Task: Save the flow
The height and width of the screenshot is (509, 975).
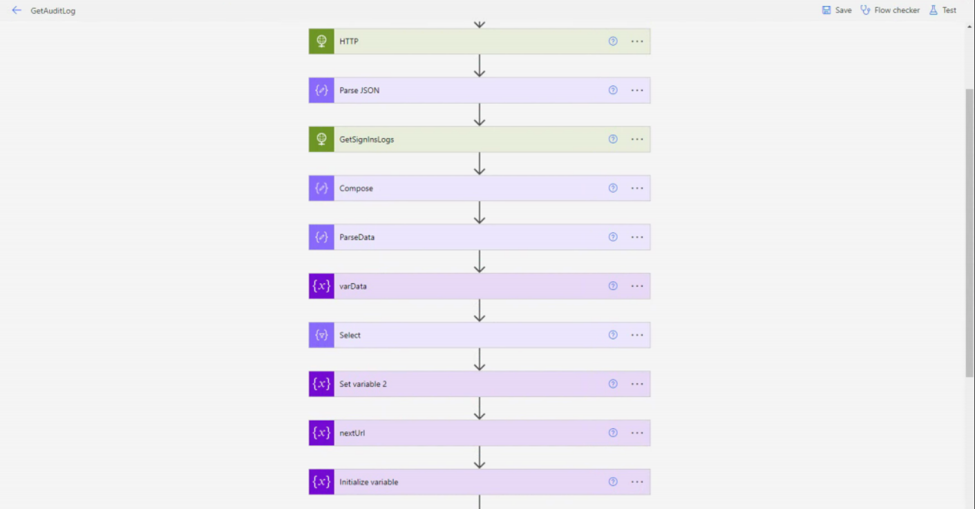Action: pos(837,10)
